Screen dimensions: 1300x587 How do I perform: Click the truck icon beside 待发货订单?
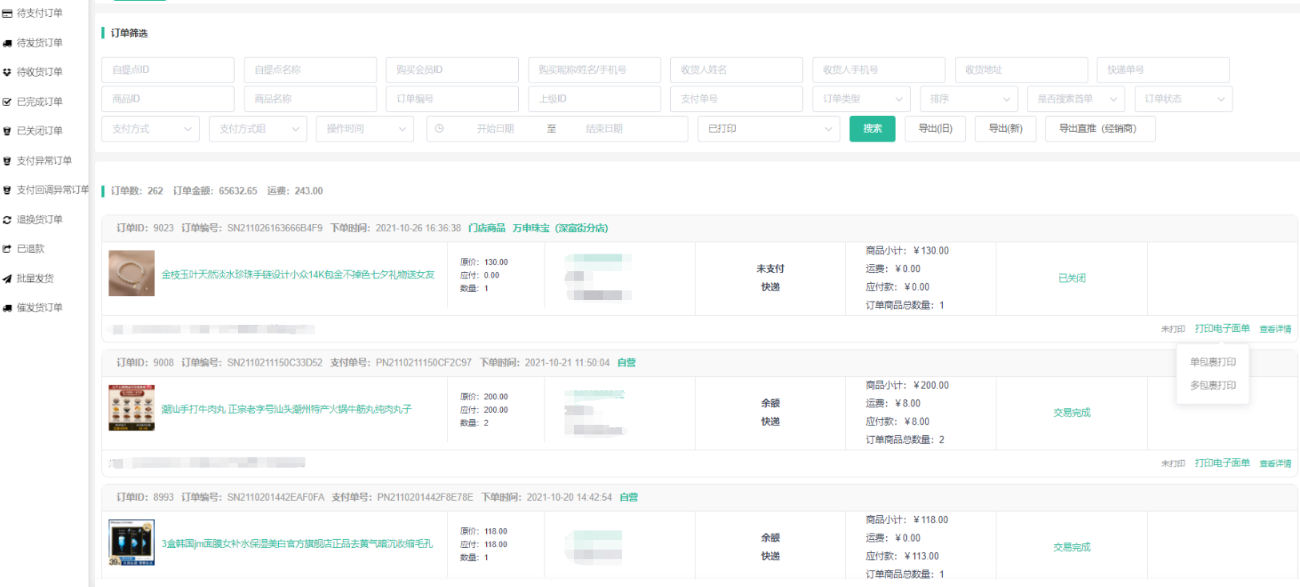(x=8, y=43)
